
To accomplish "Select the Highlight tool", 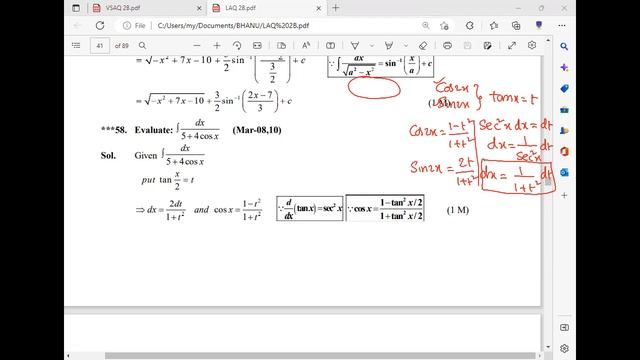I will (389, 46).
